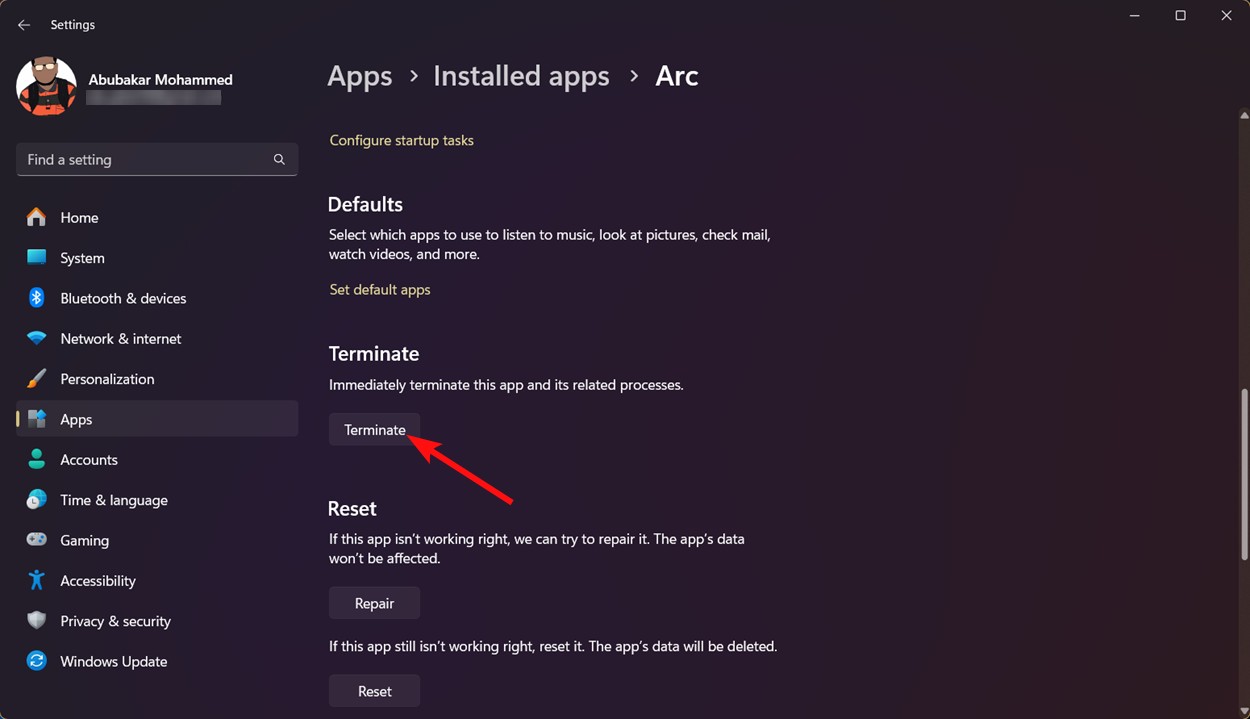This screenshot has width=1250, height=719.
Task: Navigate to Apps in the breadcrumb
Action: 359,76
